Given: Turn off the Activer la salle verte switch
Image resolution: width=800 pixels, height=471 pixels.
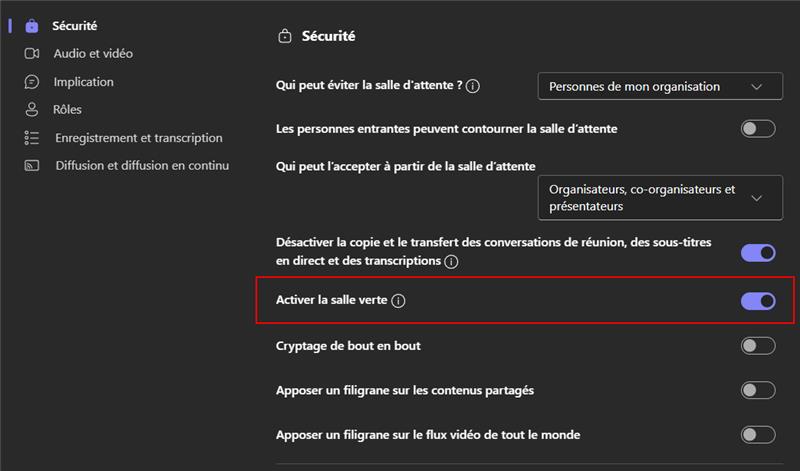Looking at the screenshot, I should pyautogui.click(x=758, y=301).
